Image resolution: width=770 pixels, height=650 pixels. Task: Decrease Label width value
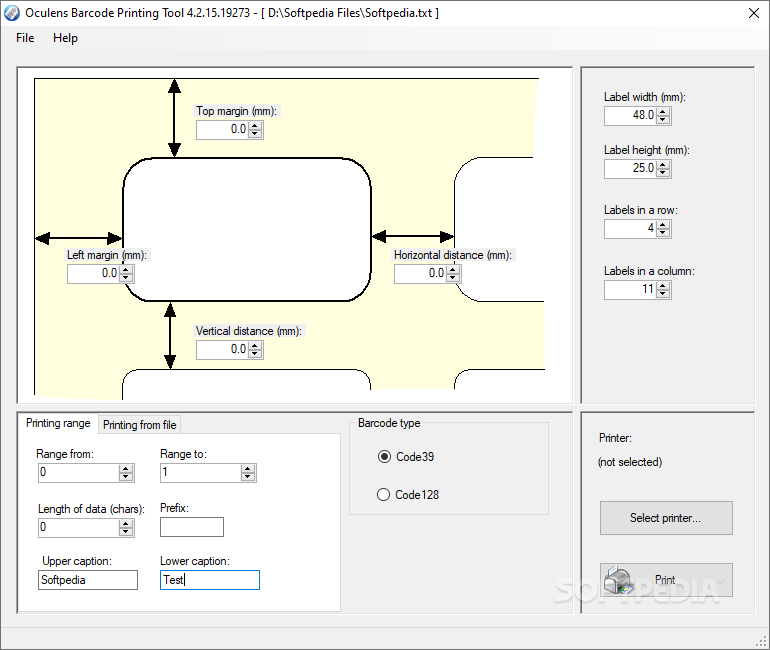663,120
